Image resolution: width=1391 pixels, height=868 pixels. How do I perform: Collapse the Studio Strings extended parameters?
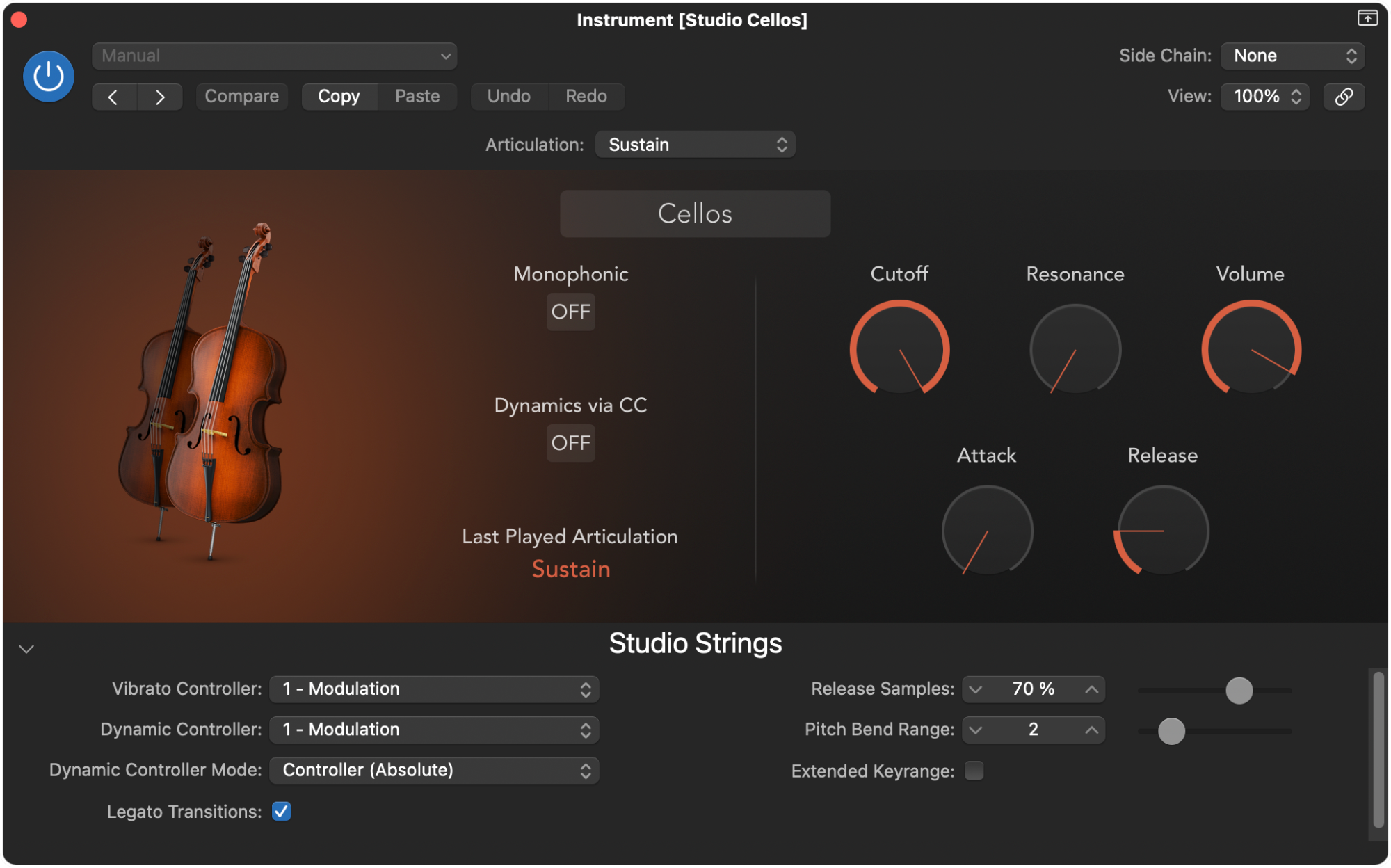coord(26,649)
